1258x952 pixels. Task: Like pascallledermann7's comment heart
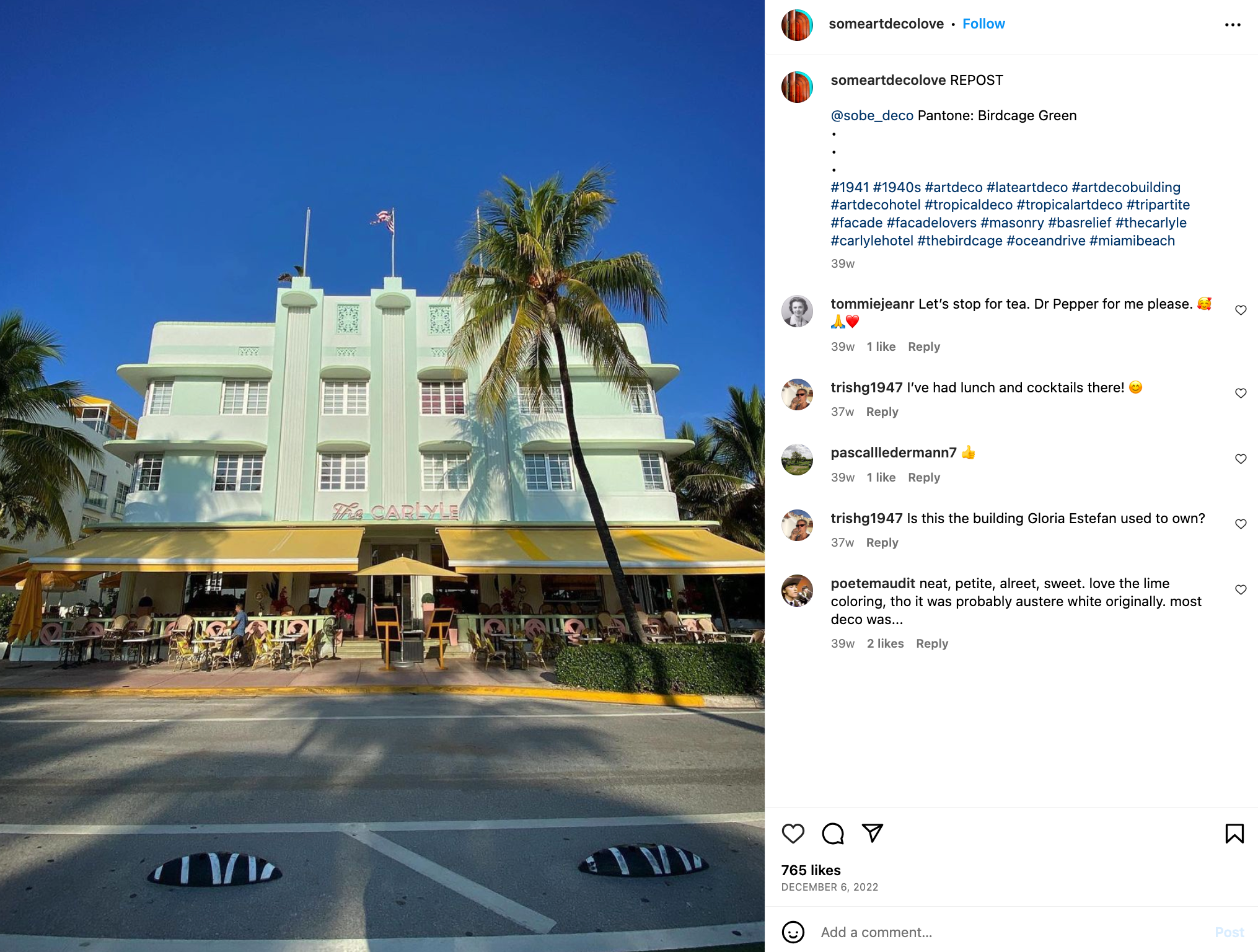[x=1241, y=459]
